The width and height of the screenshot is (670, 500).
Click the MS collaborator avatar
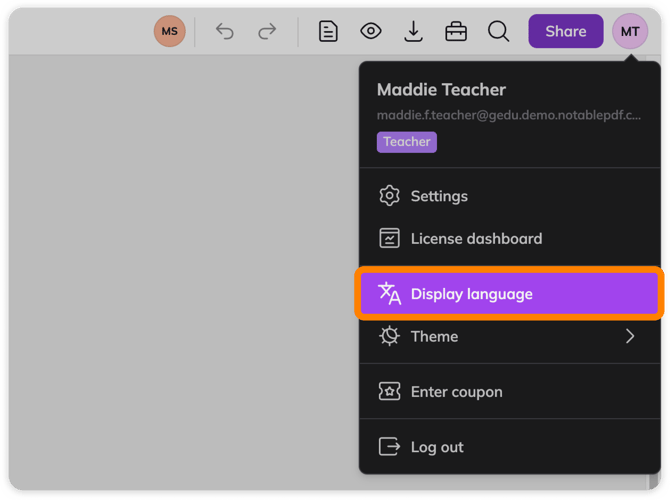point(170,31)
